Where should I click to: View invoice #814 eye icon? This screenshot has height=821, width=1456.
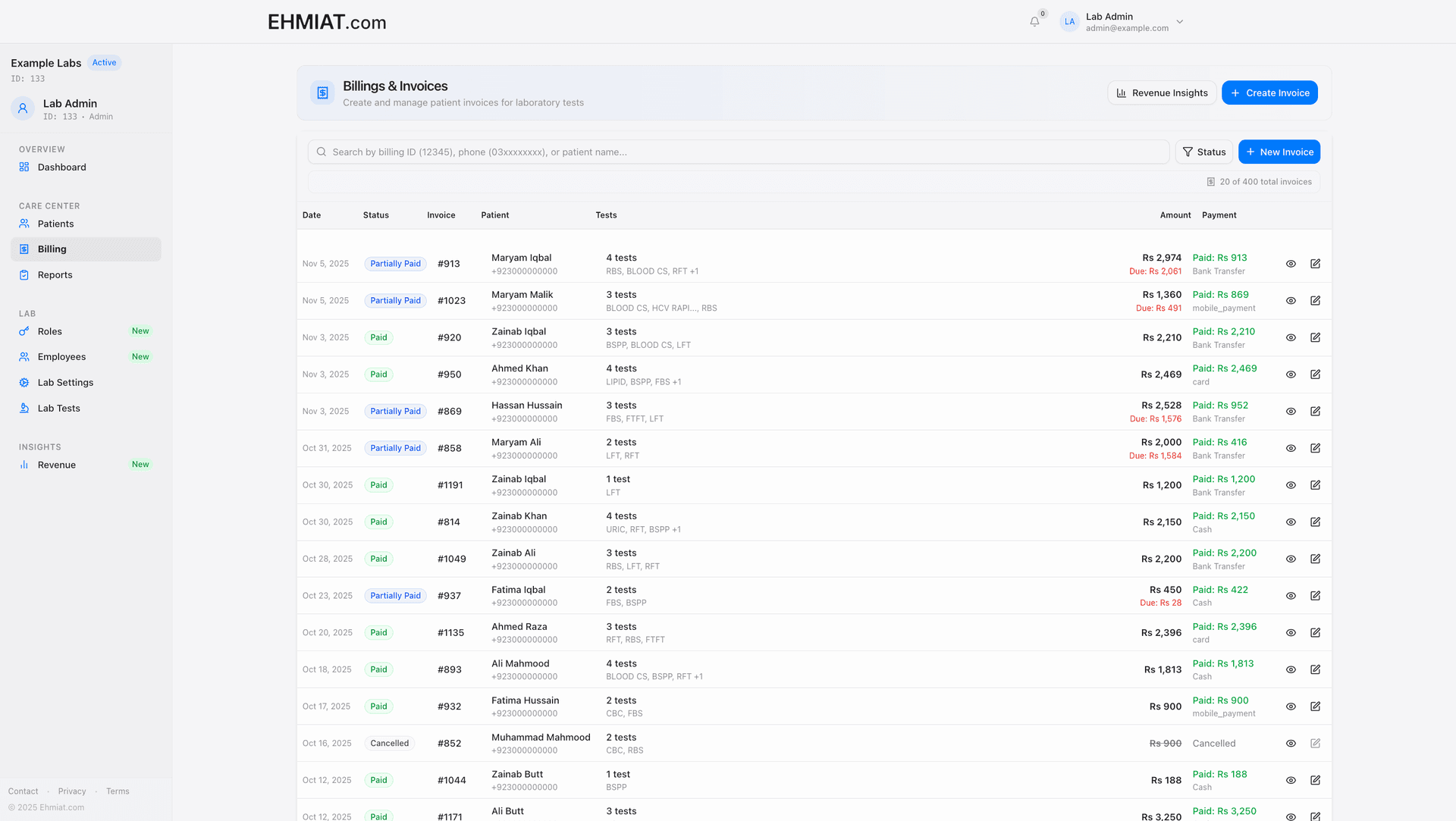[x=1291, y=522]
